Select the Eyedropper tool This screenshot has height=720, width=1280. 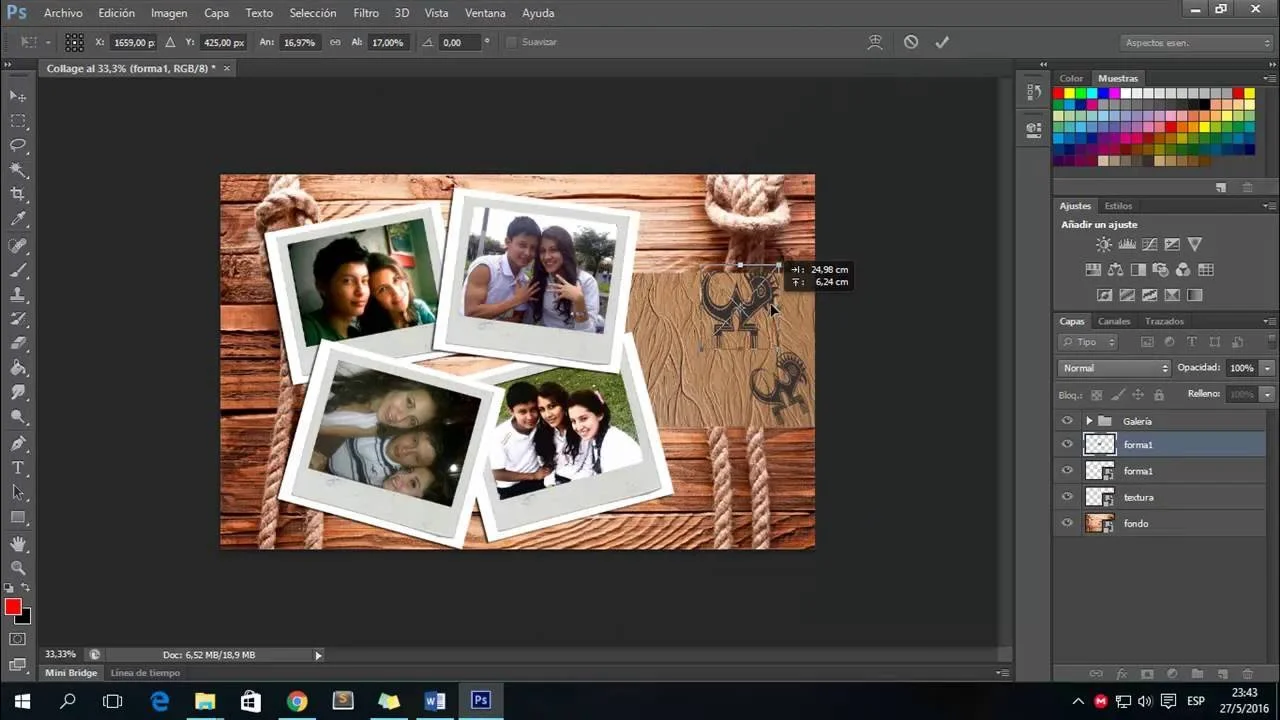[18, 219]
